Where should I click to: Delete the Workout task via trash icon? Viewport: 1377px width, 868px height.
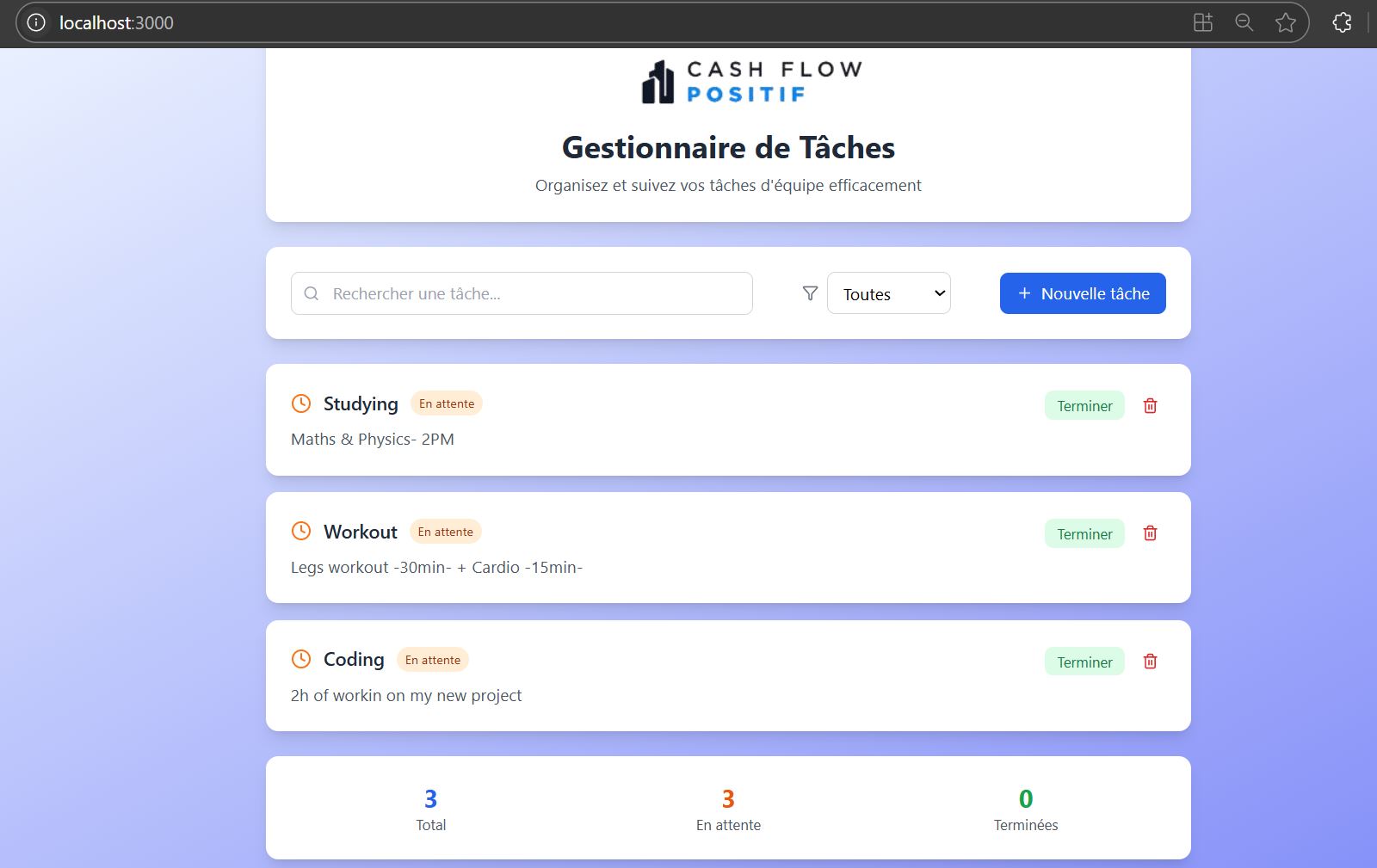coord(1149,533)
